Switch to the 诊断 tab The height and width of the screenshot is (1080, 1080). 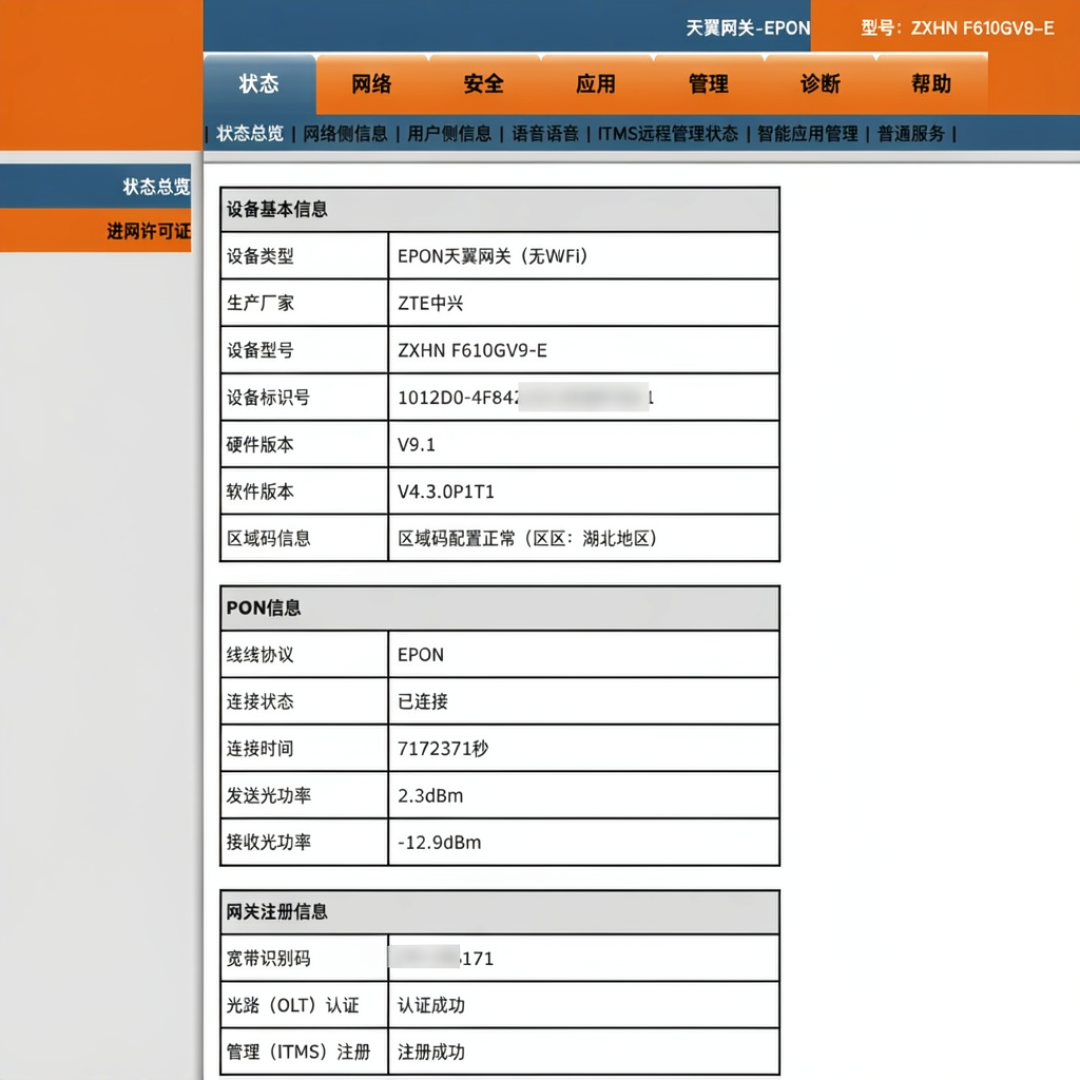point(820,84)
